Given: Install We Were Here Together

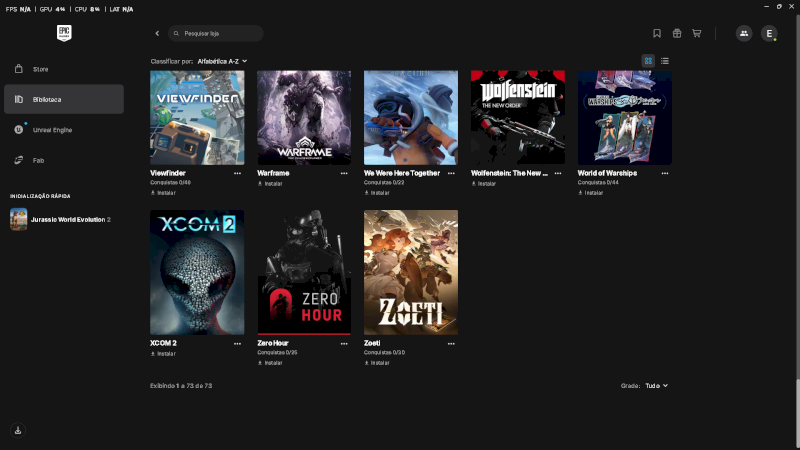Looking at the screenshot, I should (x=377, y=193).
